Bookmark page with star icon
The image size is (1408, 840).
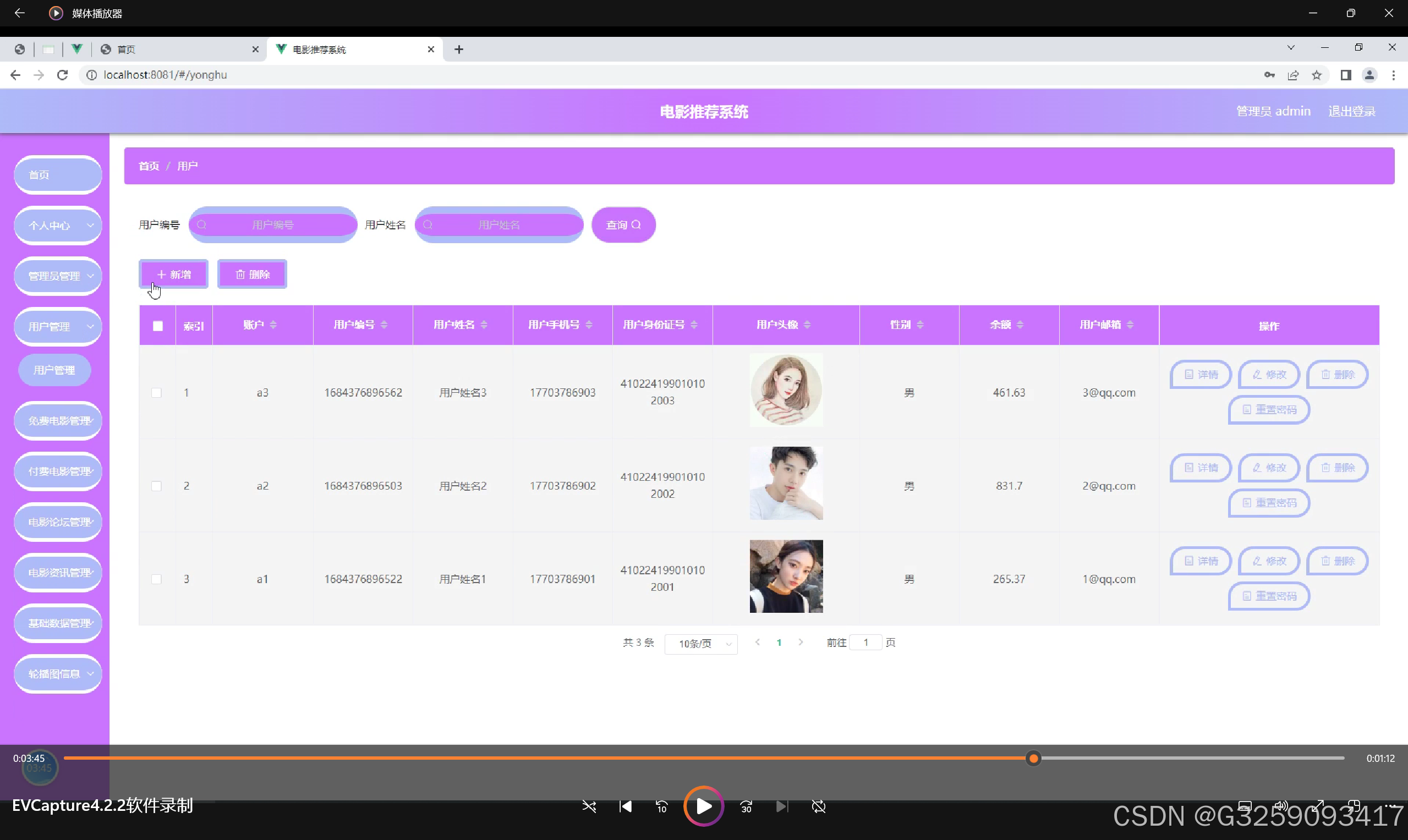pos(1317,75)
